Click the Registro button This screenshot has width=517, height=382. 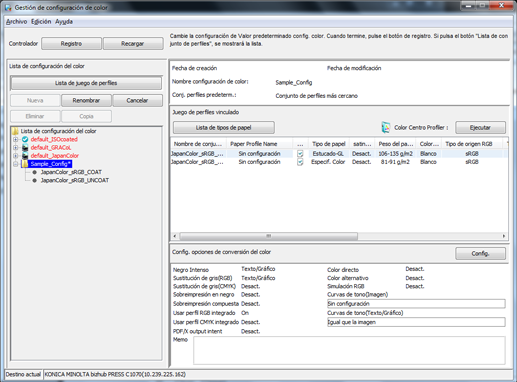pos(71,44)
